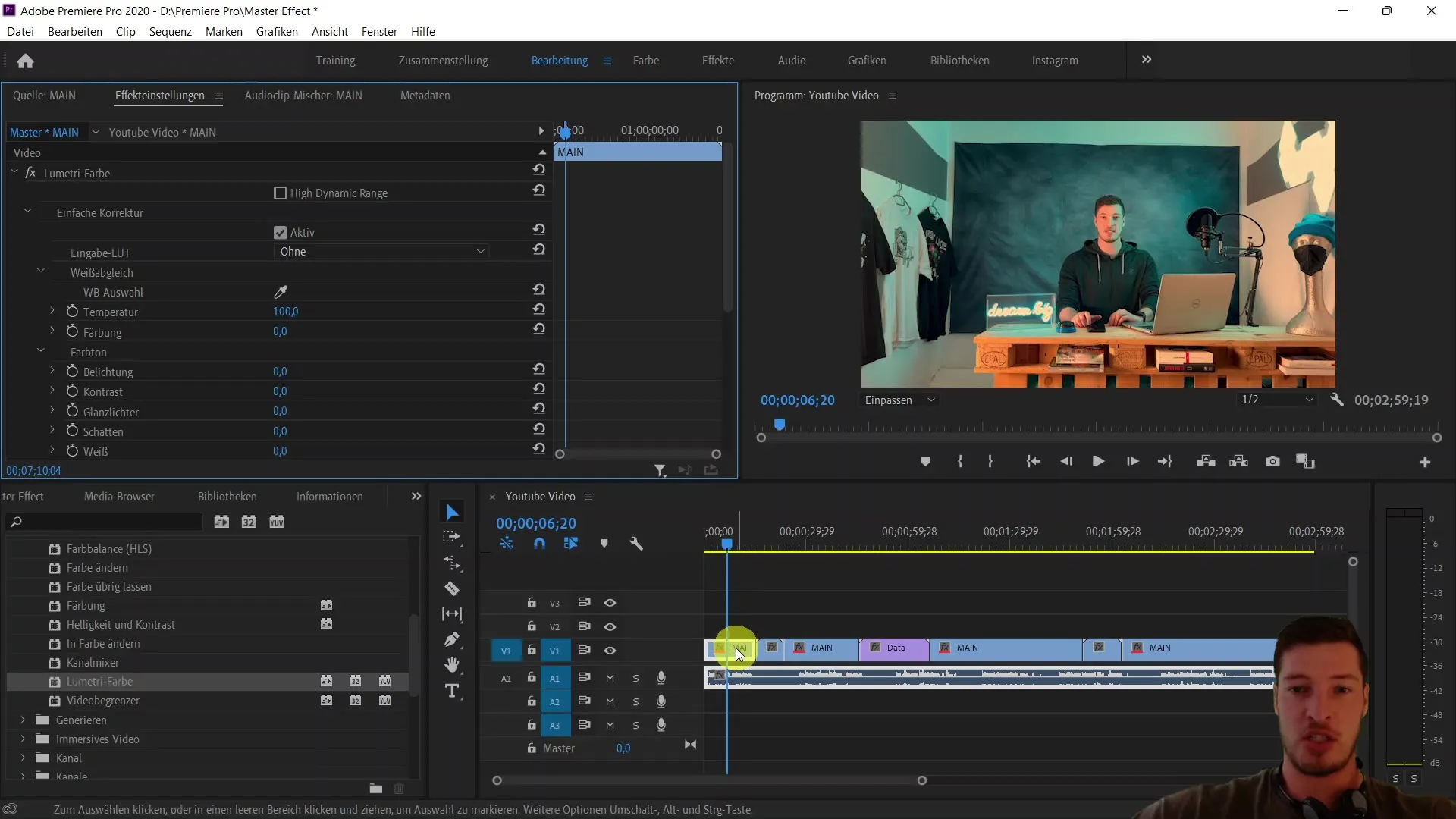The width and height of the screenshot is (1456, 819).
Task: Select the Ripple Edit tool
Action: tap(452, 563)
